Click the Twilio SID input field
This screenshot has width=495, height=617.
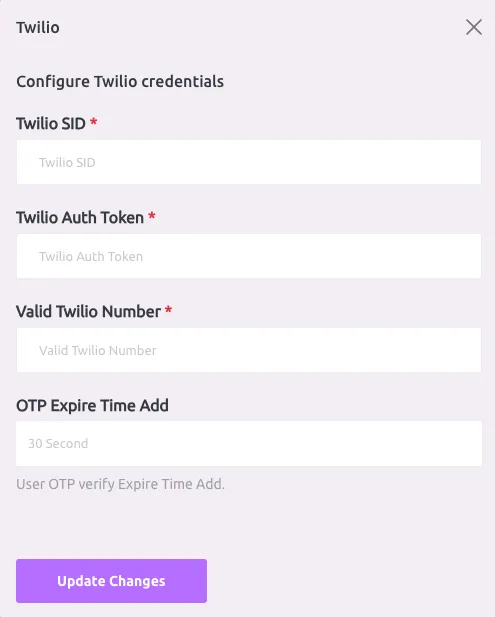click(249, 162)
